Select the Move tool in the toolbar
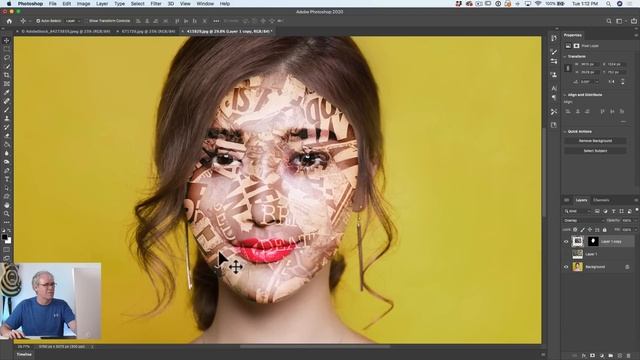 pyautogui.click(x=7, y=40)
